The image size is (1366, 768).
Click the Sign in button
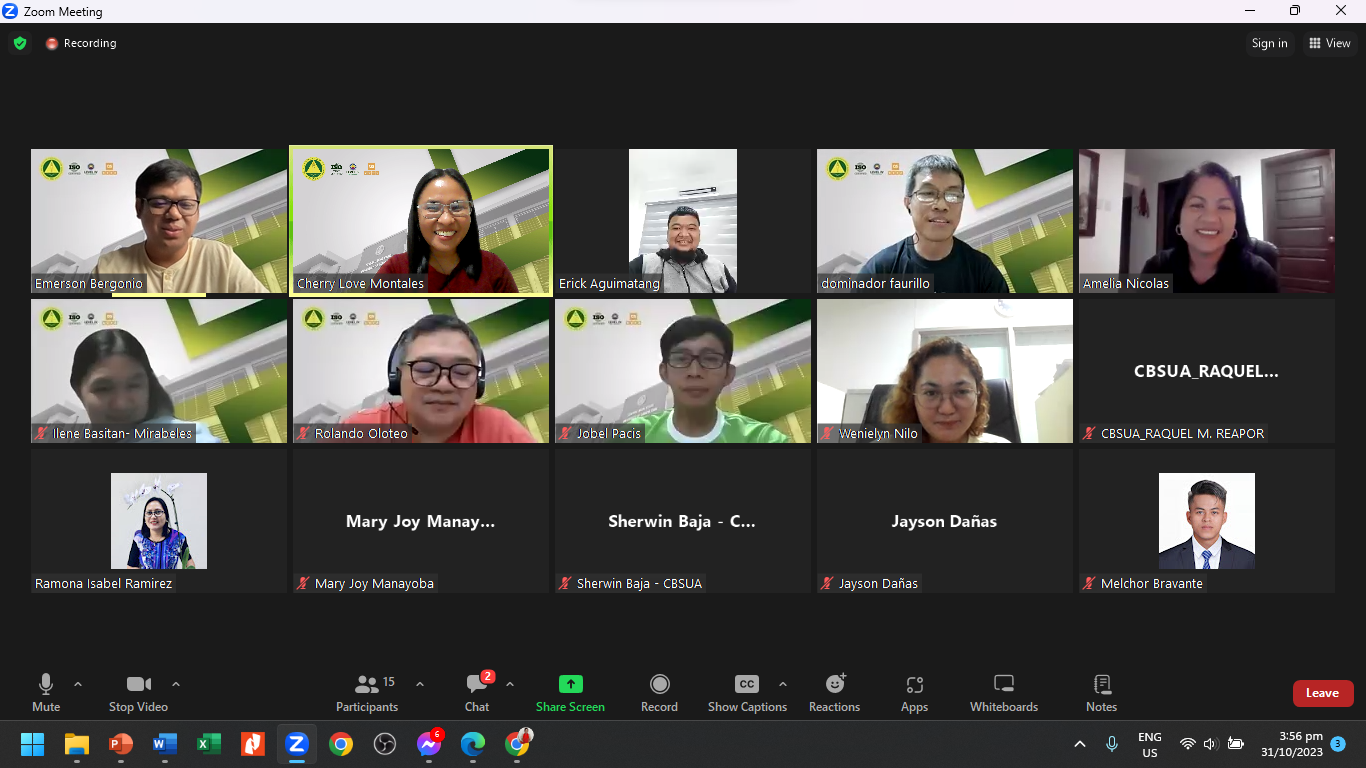pos(1269,43)
